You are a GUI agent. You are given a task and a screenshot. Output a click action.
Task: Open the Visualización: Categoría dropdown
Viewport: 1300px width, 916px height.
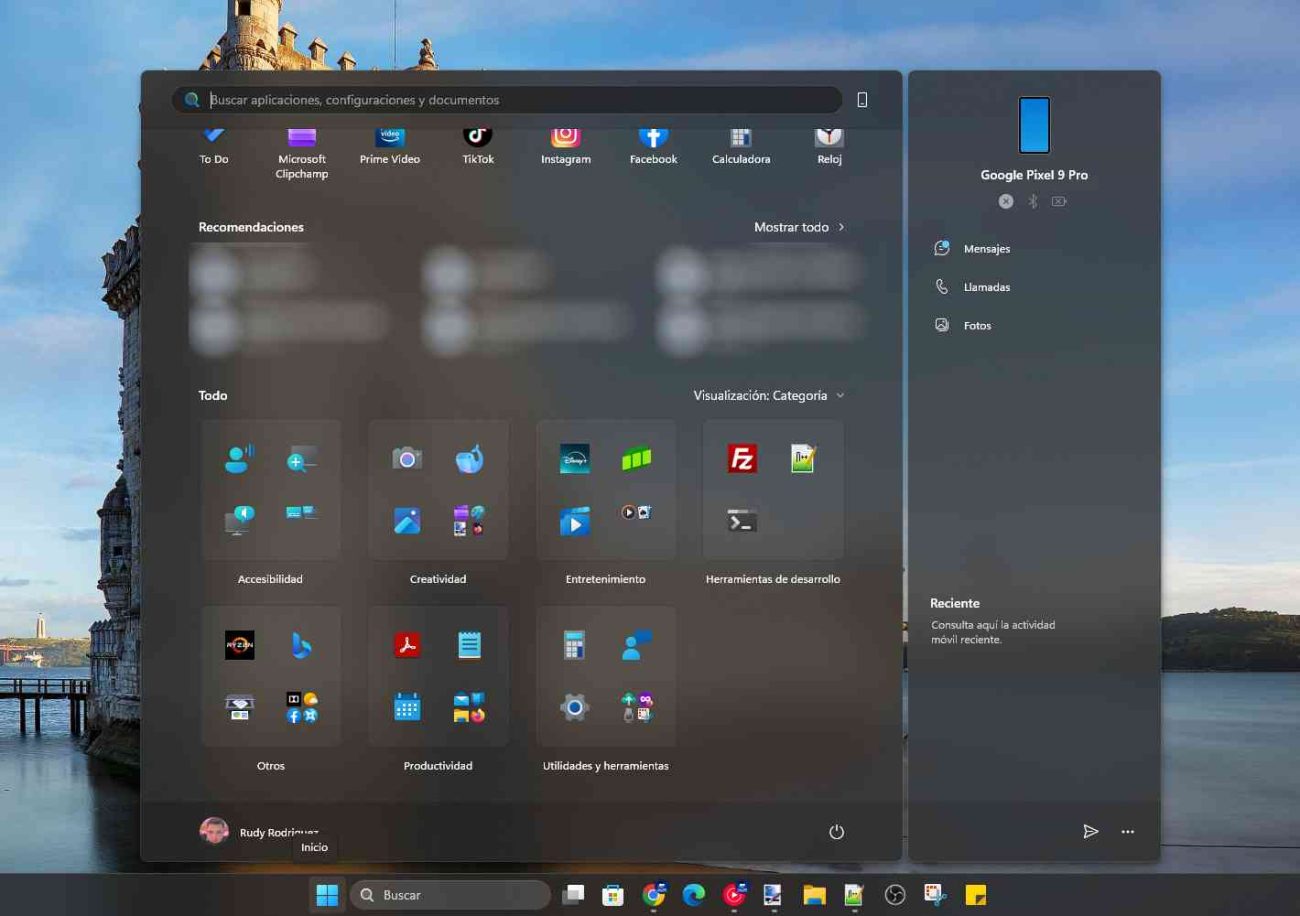coord(768,395)
